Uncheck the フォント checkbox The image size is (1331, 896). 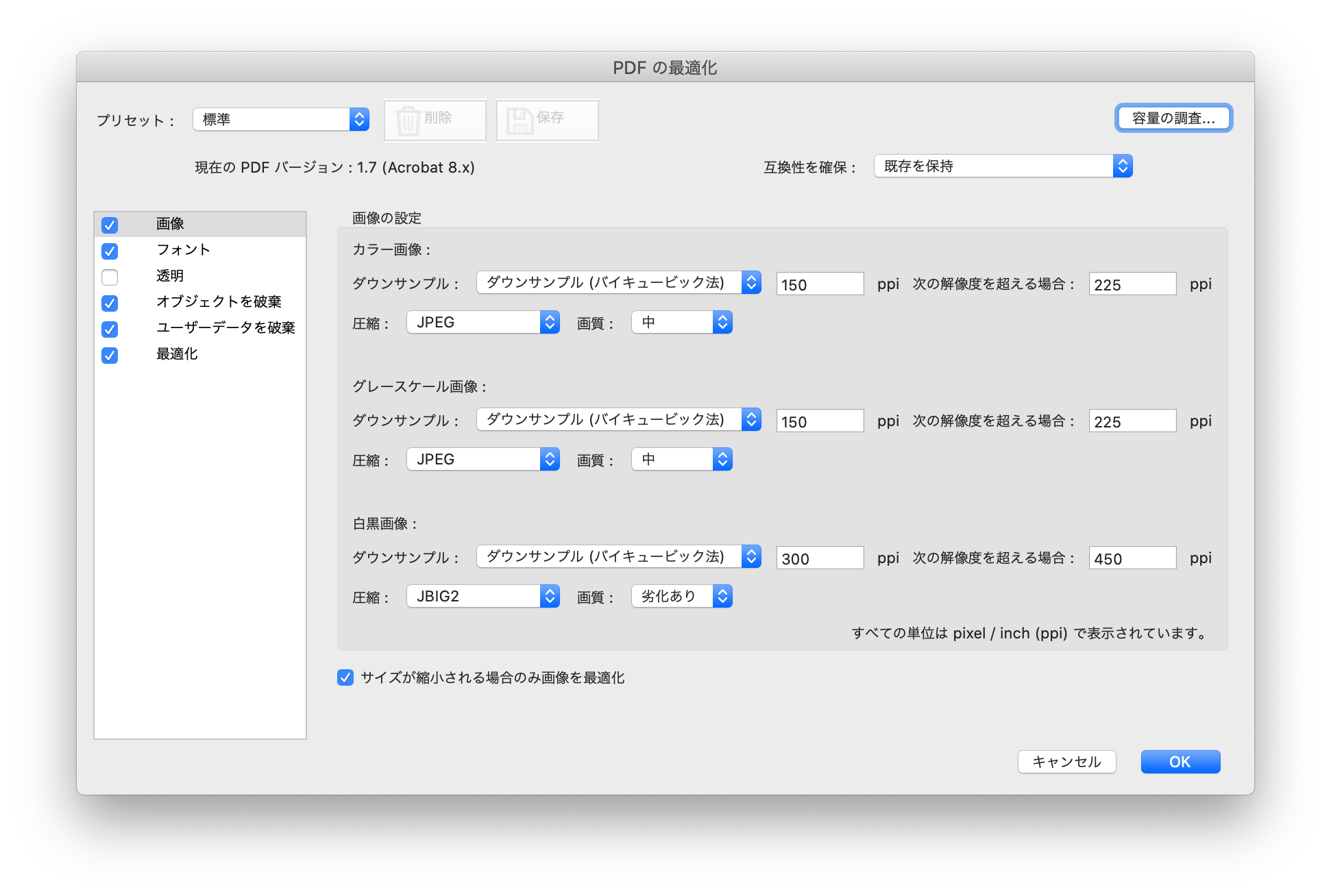110,251
